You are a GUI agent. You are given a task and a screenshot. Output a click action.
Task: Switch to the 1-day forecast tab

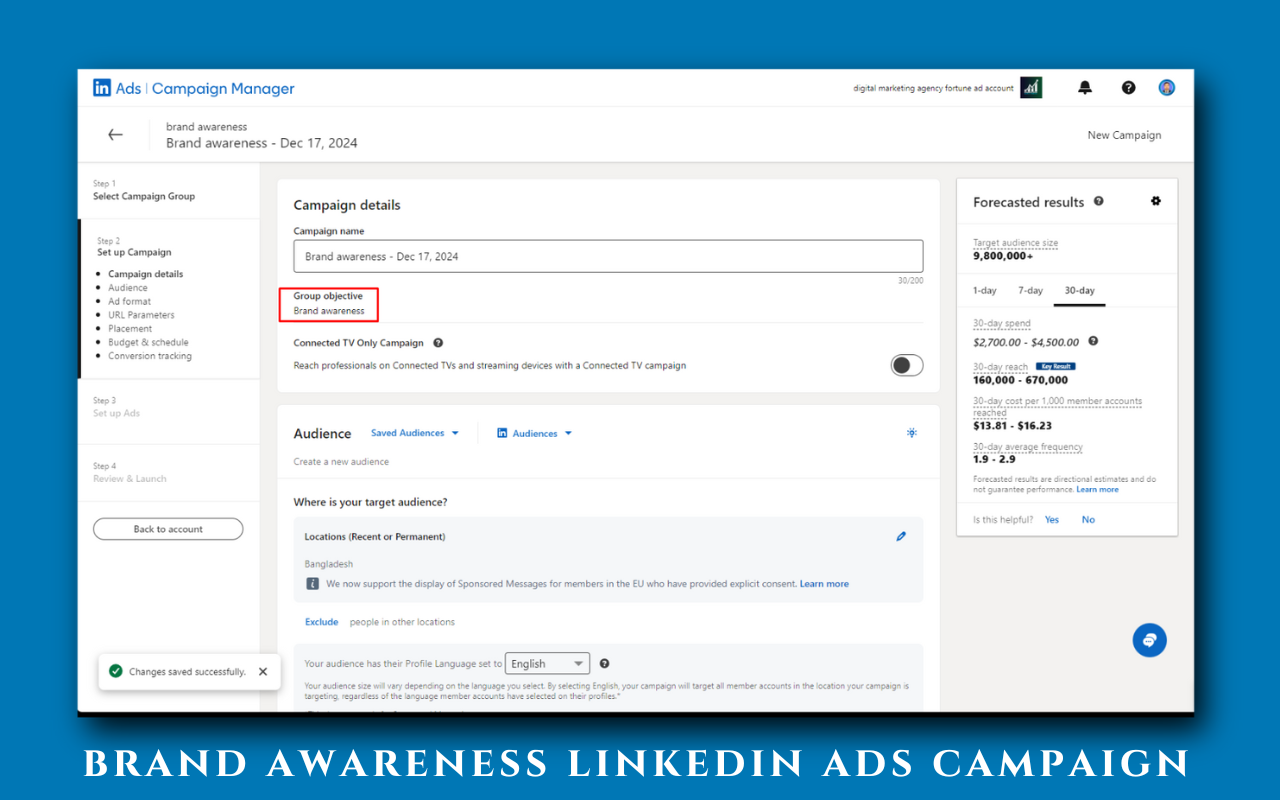pyautogui.click(x=985, y=290)
